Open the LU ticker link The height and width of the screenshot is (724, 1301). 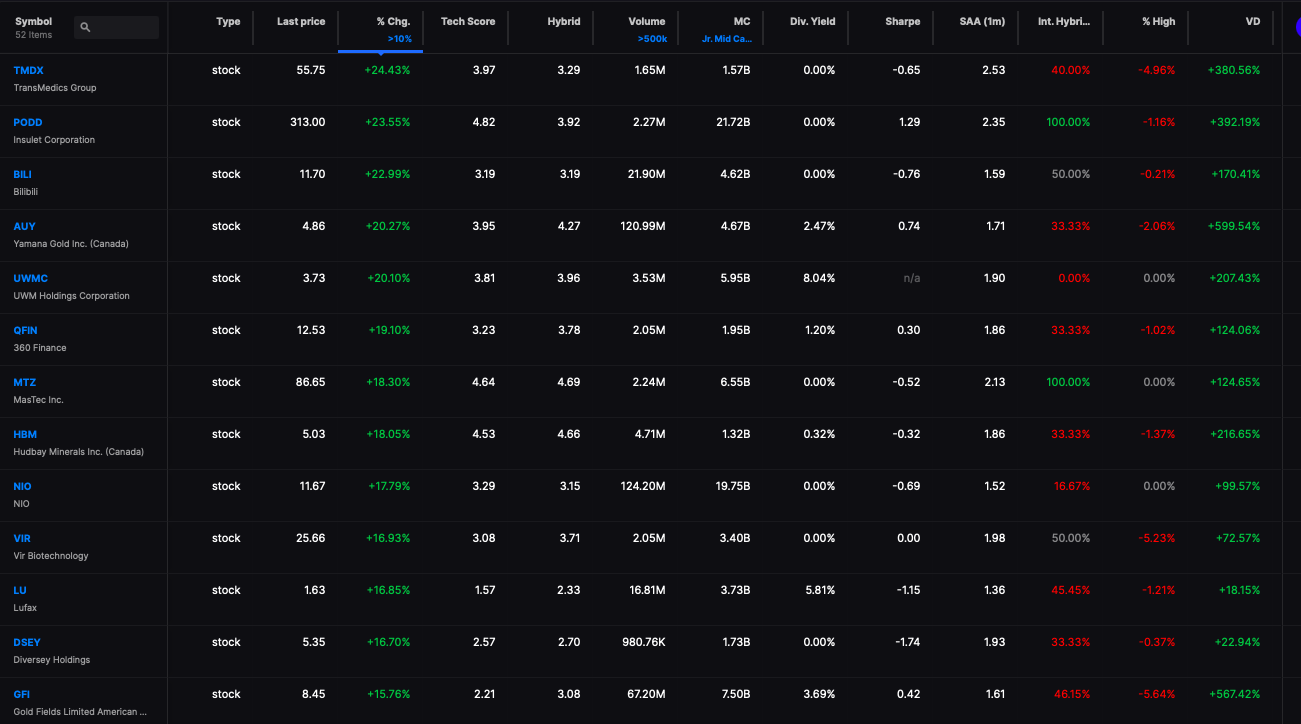pos(19,590)
